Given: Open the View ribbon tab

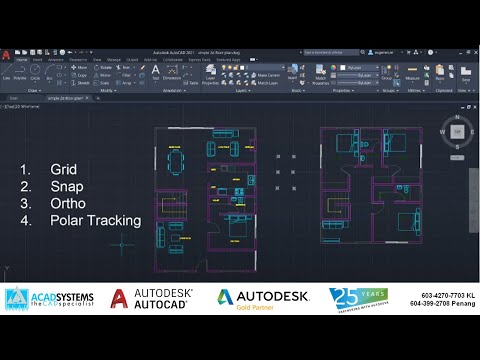Looking at the screenshot, I should tap(97, 60).
